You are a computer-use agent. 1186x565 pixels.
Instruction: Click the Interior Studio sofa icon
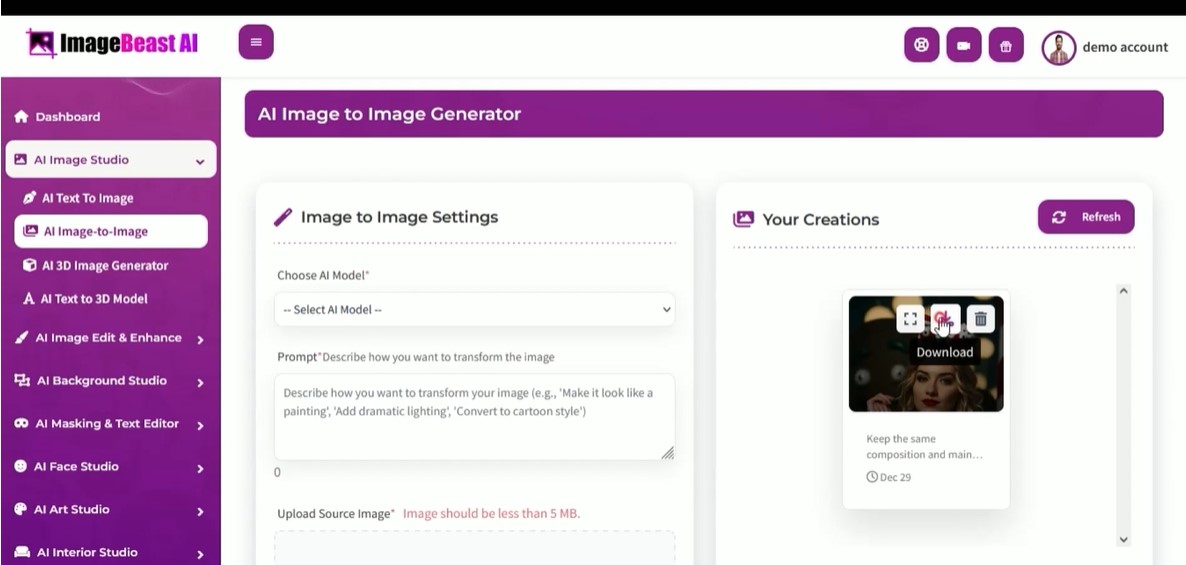22,552
